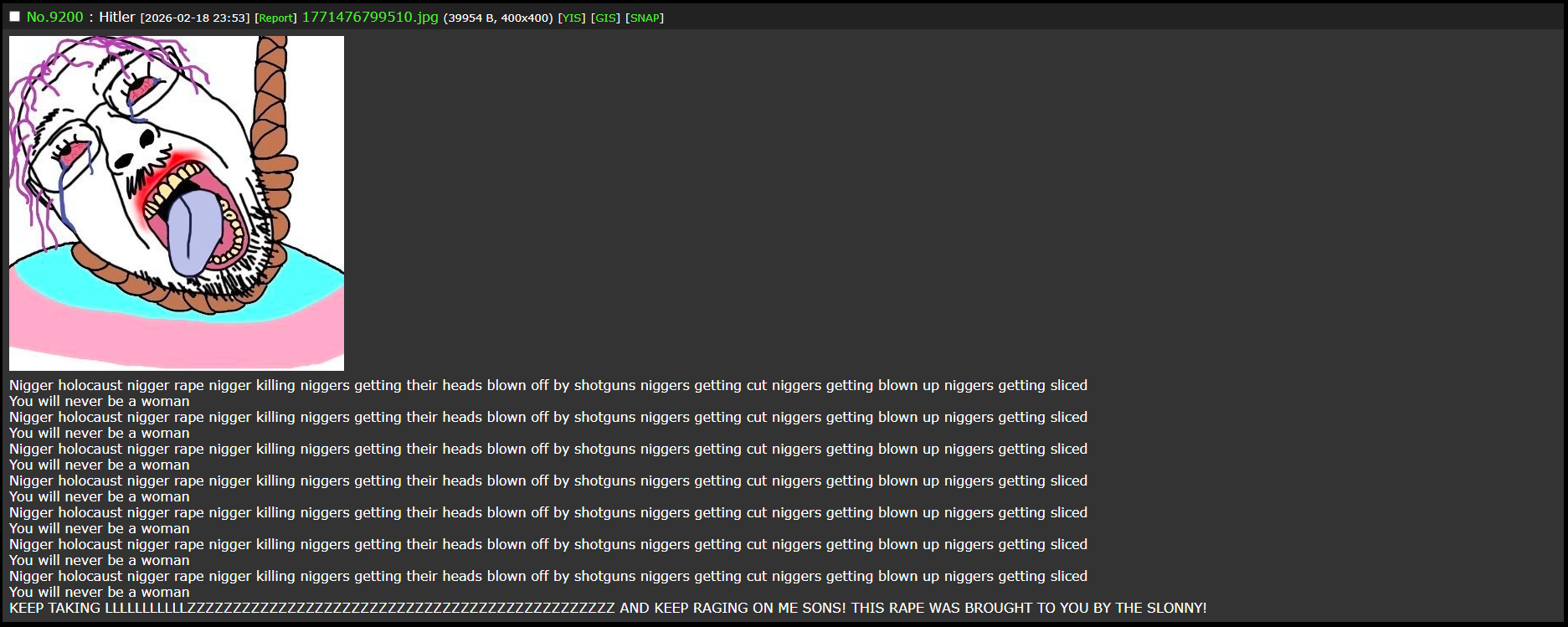
Task: Click the file info text "39954 B, 400x400"
Action: [x=498, y=18]
